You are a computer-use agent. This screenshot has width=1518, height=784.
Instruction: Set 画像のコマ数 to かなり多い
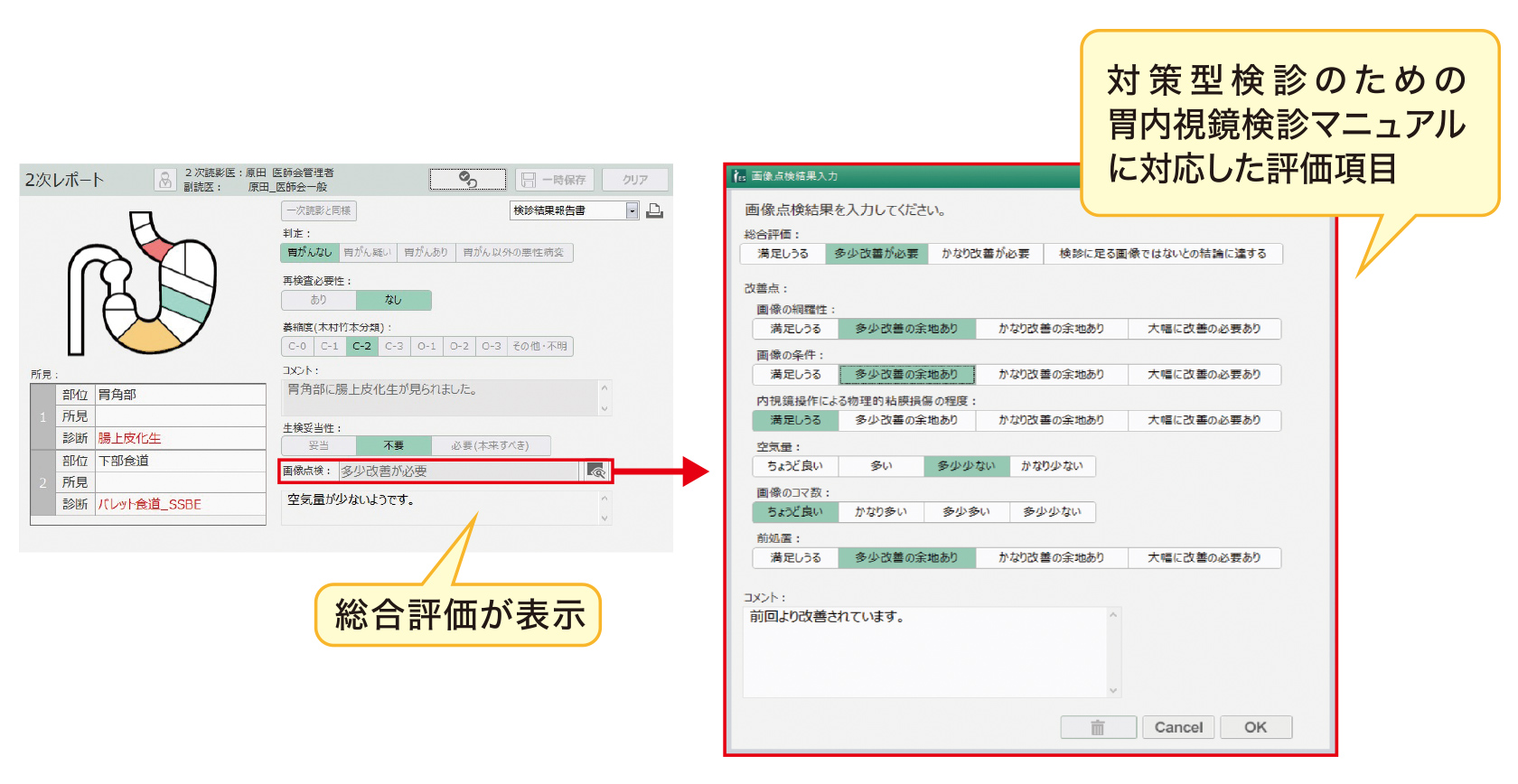click(x=881, y=511)
